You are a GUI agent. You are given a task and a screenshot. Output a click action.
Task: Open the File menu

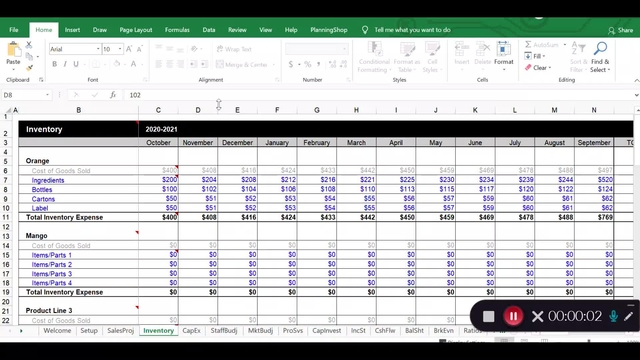[14, 30]
